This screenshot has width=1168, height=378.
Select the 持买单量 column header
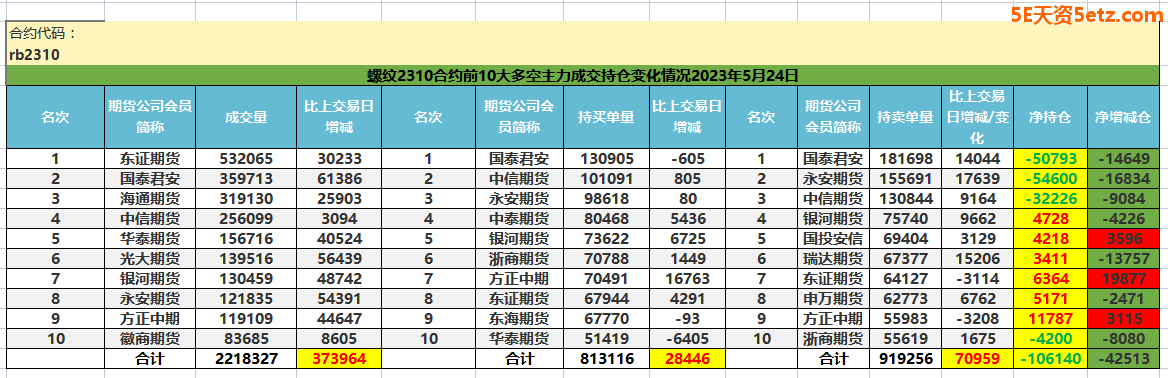606,117
